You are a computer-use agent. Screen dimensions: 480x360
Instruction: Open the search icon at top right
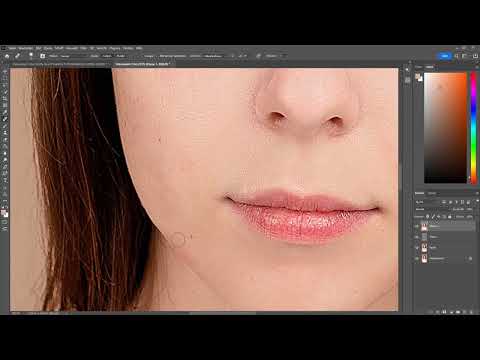pyautogui.click(x=457, y=56)
